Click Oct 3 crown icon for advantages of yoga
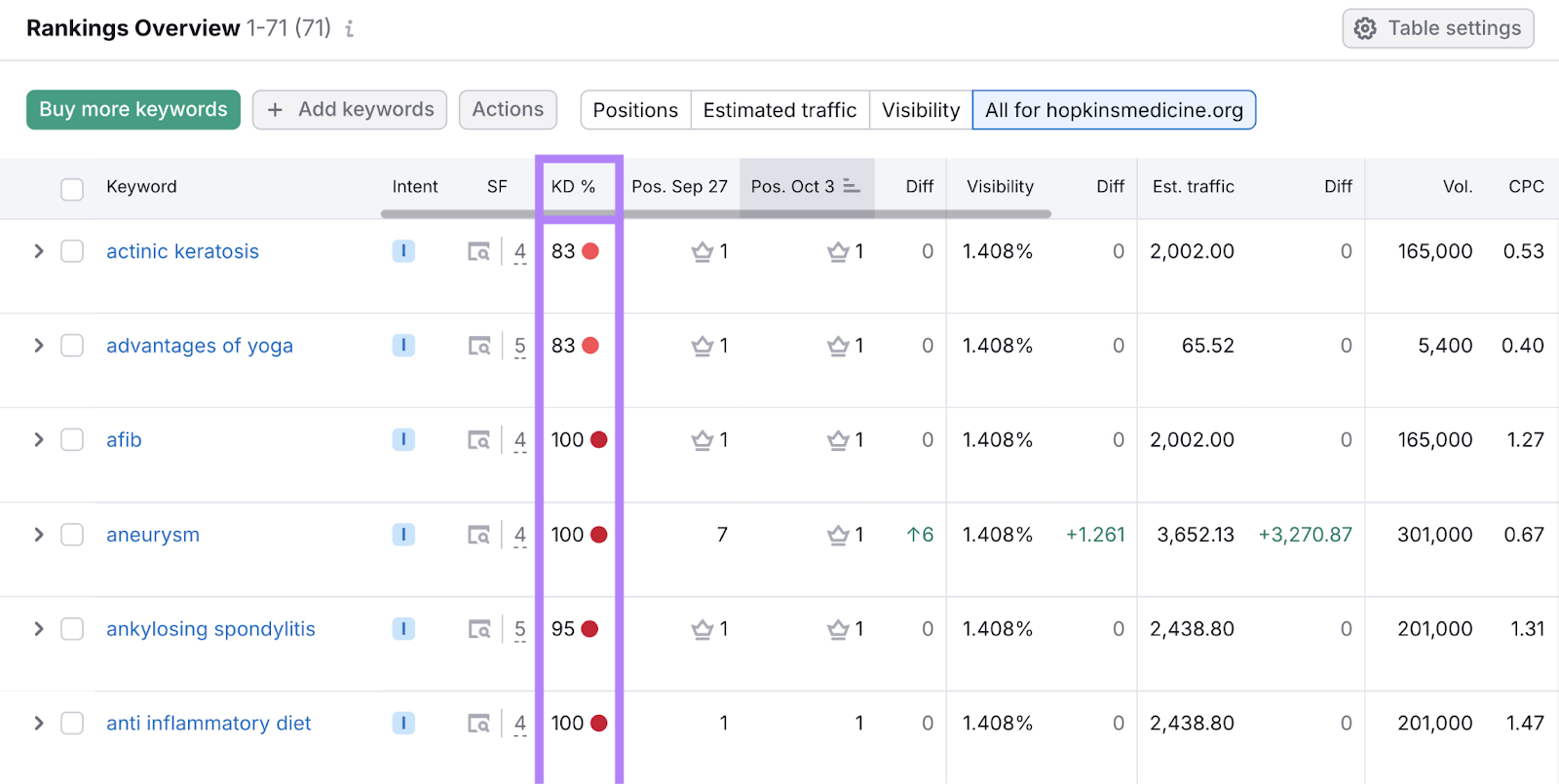1559x784 pixels. (x=838, y=347)
